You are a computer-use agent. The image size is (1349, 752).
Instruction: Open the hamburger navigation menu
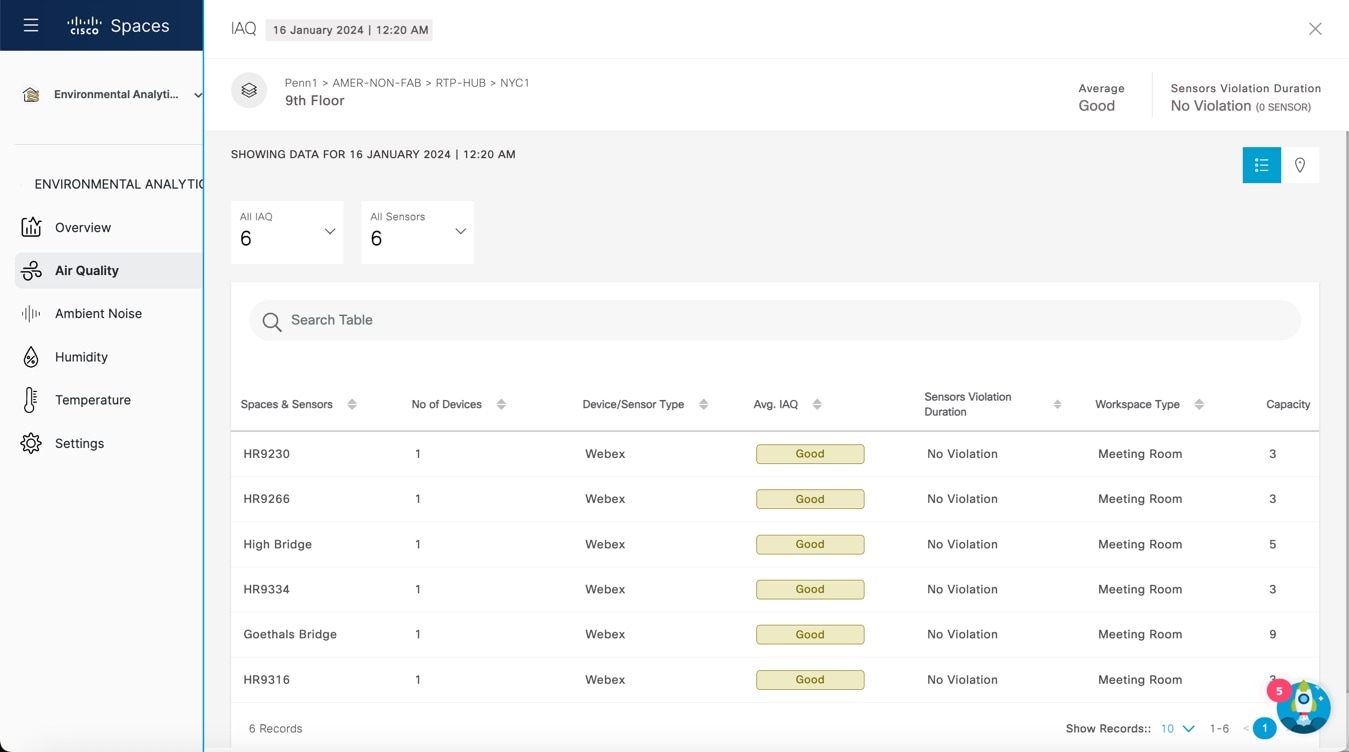pos(31,25)
